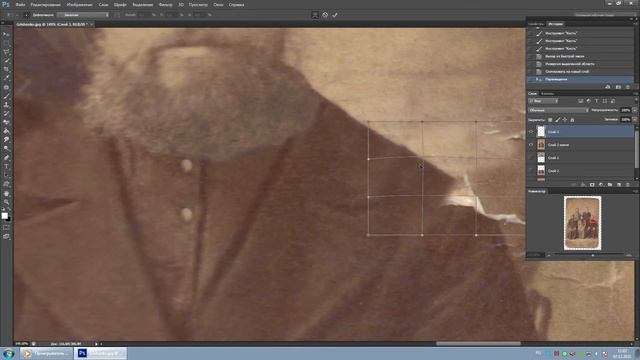Viewport: 640px width, 360px height.
Task: Switch to the Каналы tab
Action: tap(547, 93)
